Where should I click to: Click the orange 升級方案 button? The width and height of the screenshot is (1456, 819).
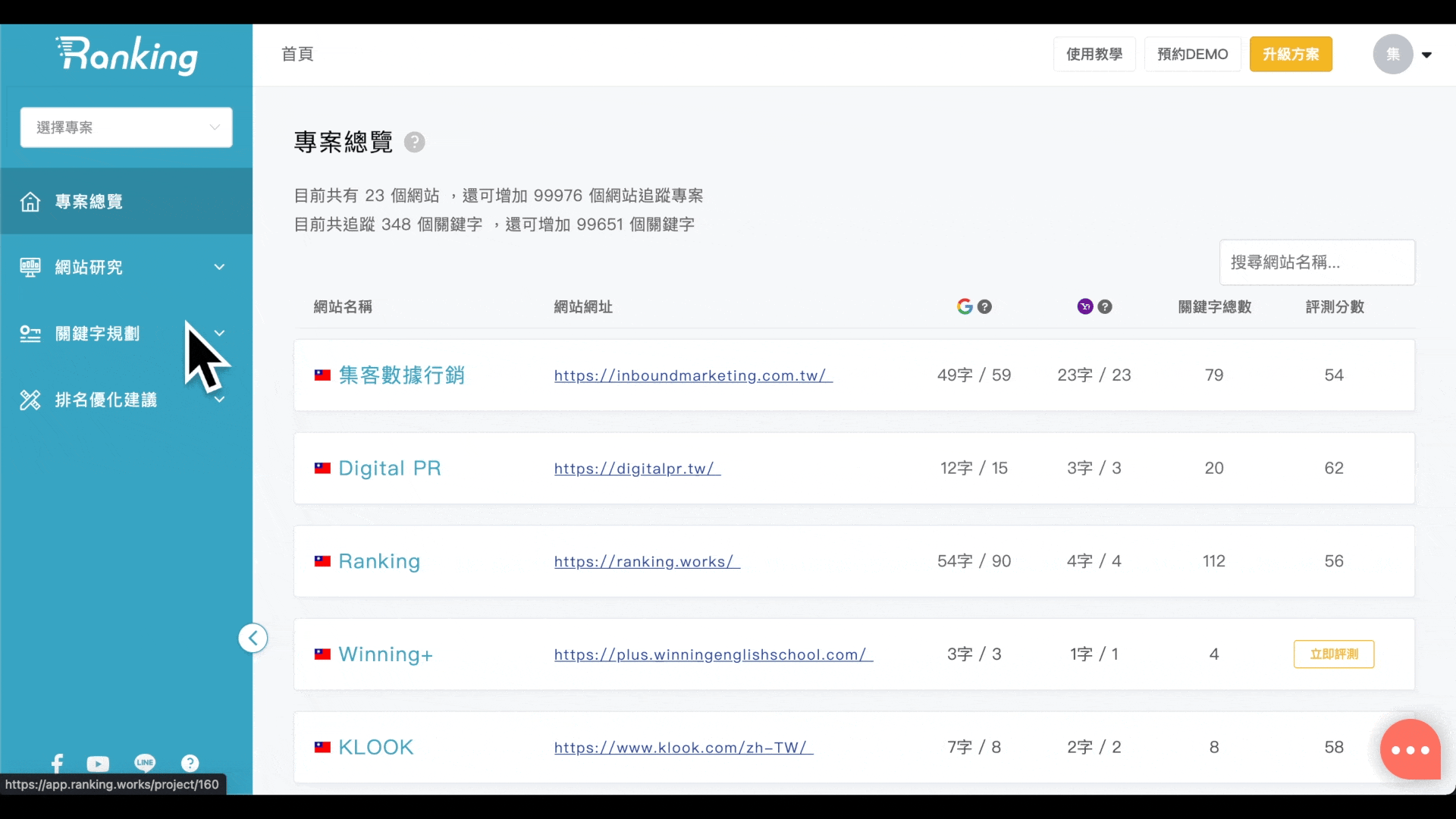coord(1291,54)
